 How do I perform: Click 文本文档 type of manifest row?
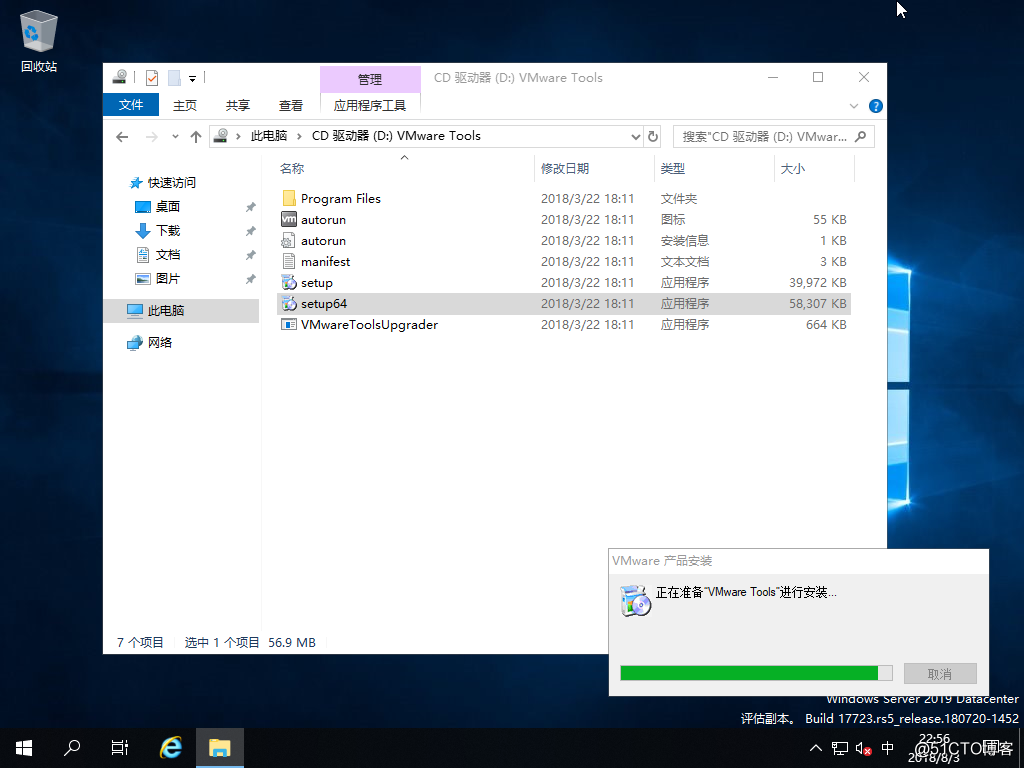(684, 262)
